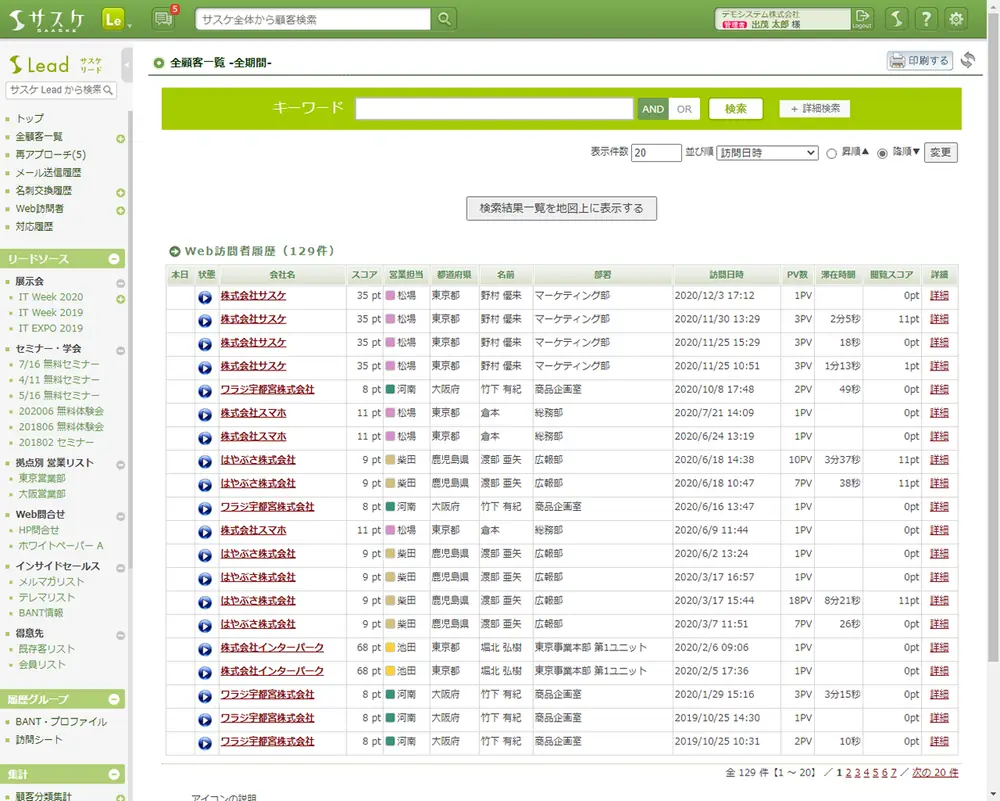Collapse the 展示会 group in sidebar

pos(121,282)
